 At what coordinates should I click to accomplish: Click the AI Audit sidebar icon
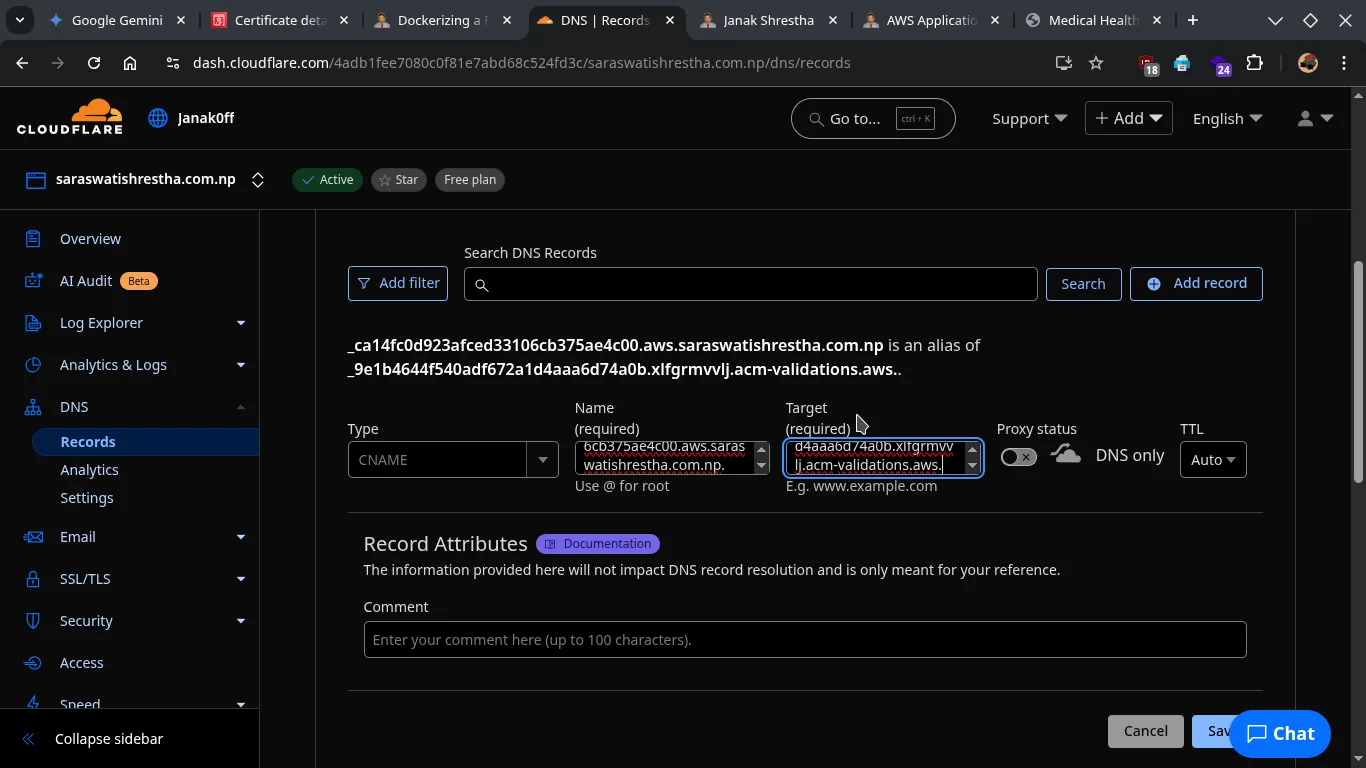33,281
